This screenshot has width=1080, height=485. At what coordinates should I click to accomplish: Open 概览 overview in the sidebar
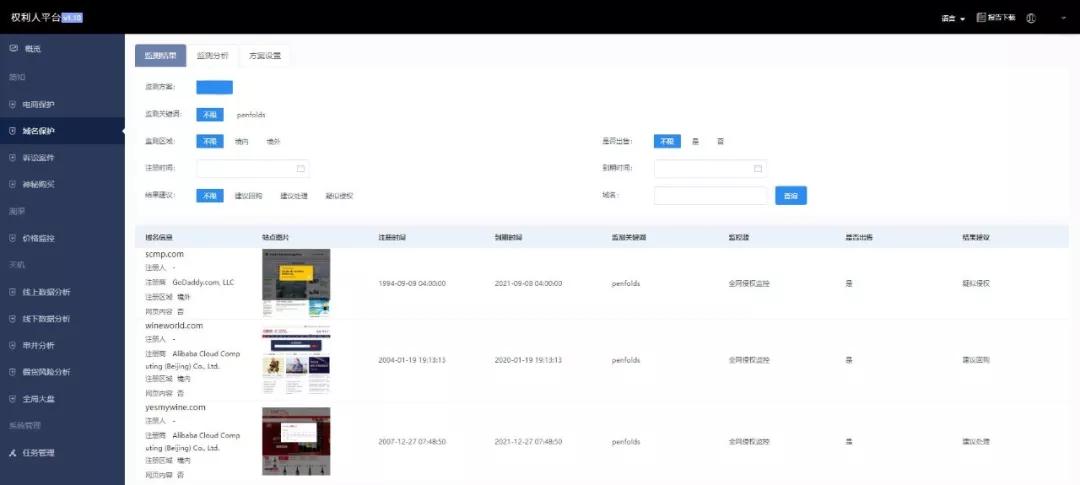32,48
